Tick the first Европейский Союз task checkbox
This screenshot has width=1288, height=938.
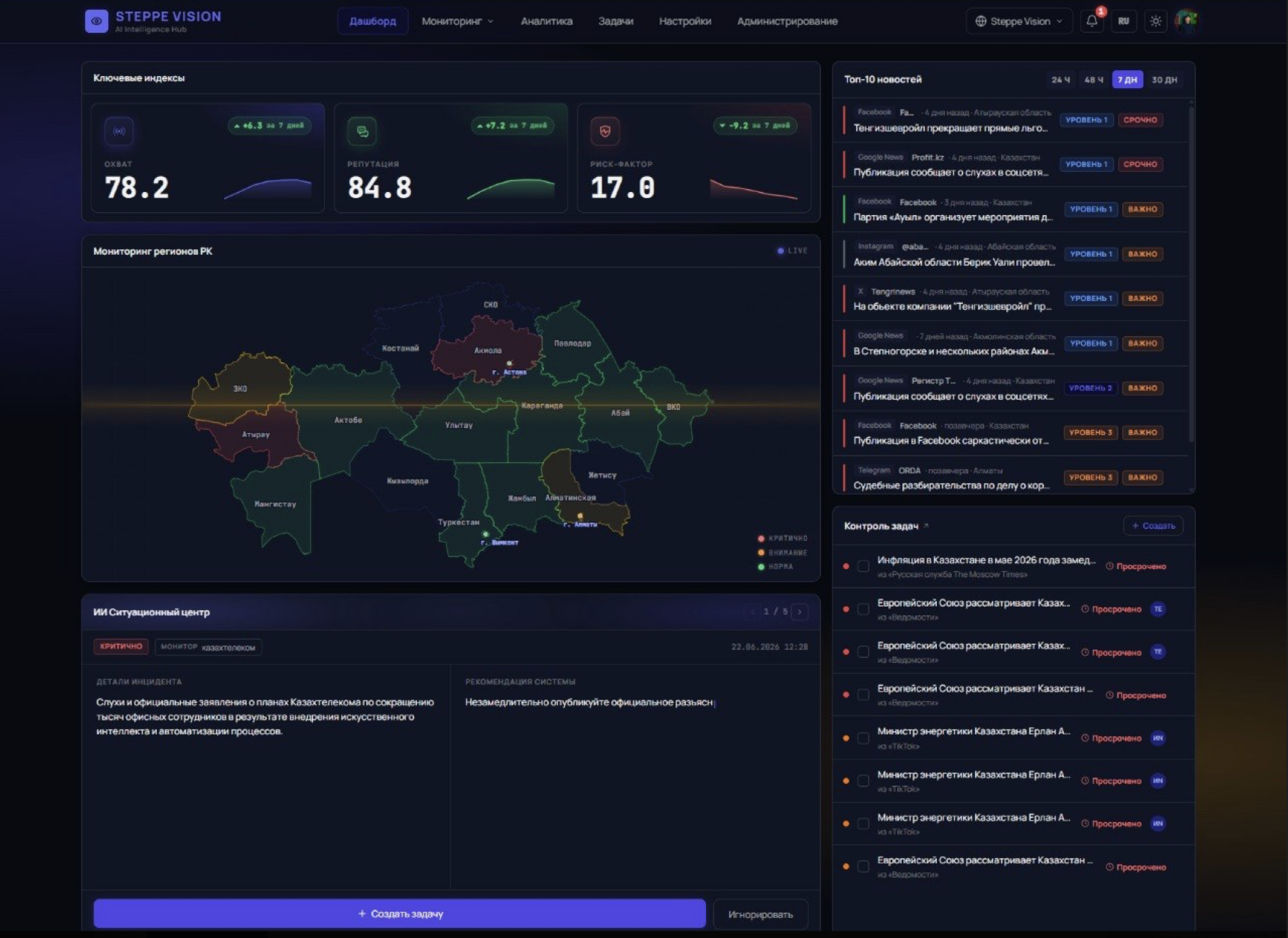click(x=864, y=609)
